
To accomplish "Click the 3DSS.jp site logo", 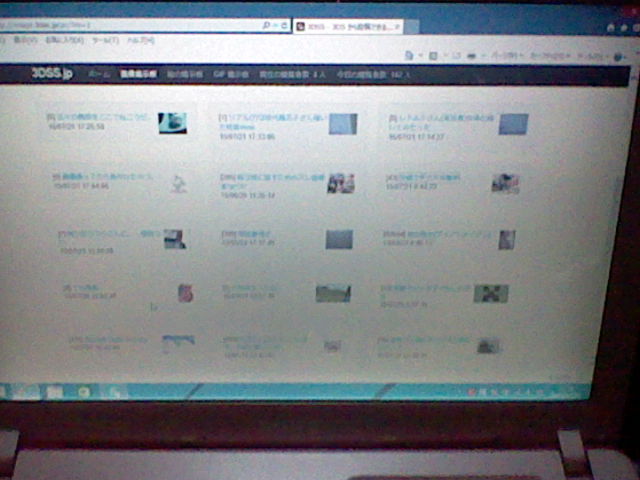I will [x=52, y=74].
